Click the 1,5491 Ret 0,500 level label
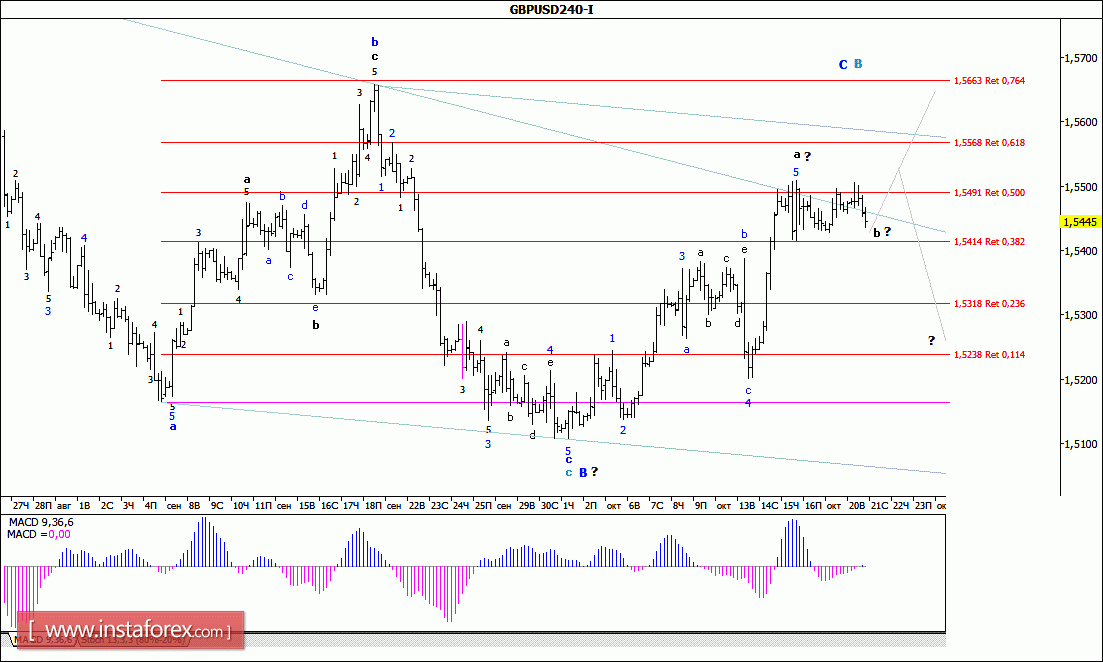 [989, 193]
